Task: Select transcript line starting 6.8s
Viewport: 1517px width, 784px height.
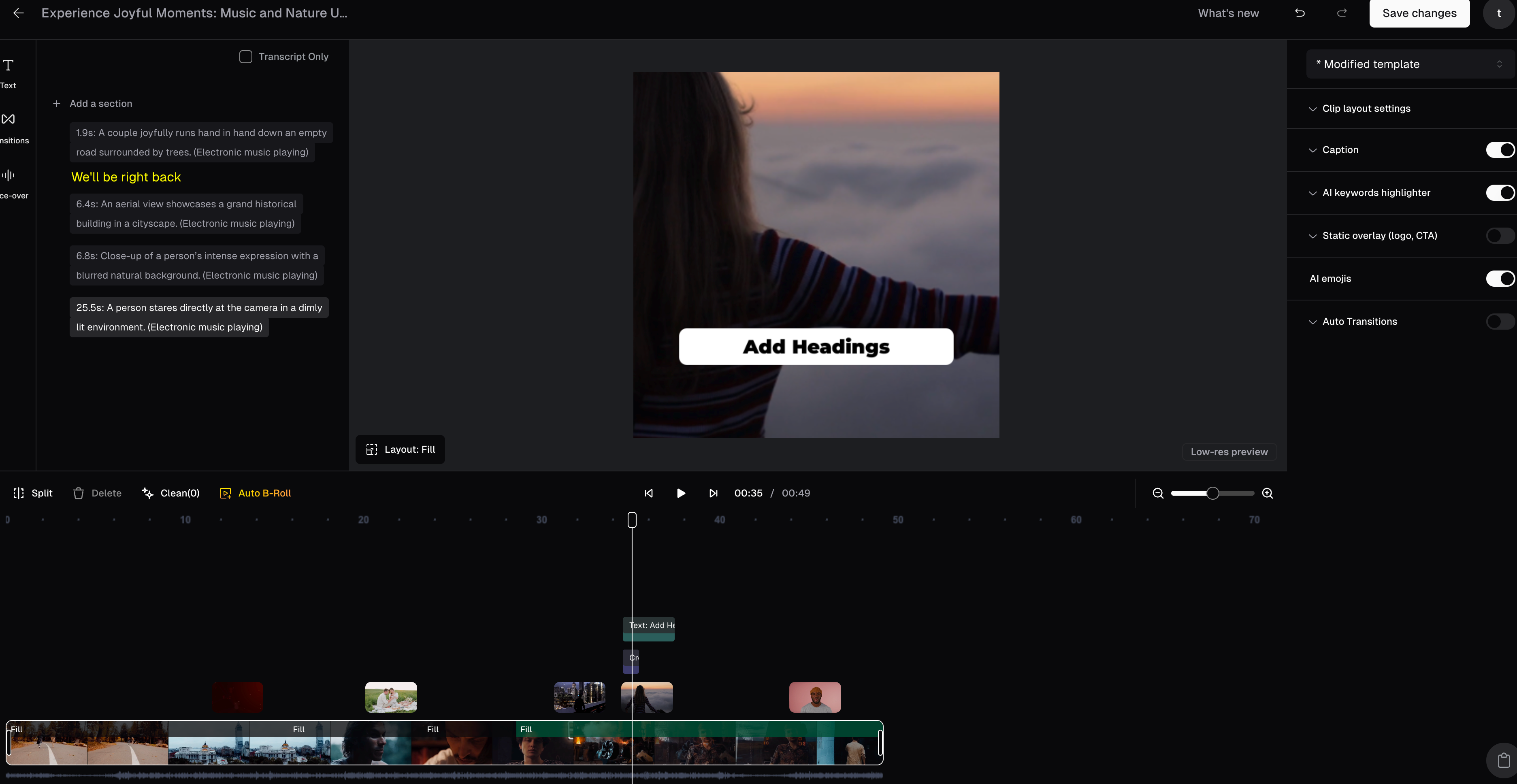Action: click(197, 266)
